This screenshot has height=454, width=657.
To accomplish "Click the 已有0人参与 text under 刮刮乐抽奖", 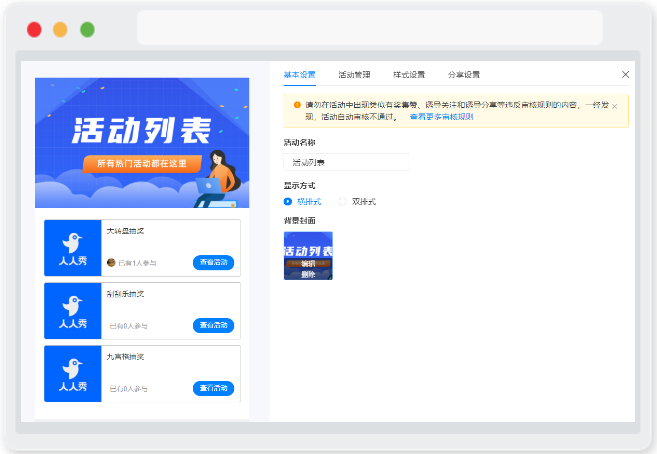I will (x=128, y=326).
